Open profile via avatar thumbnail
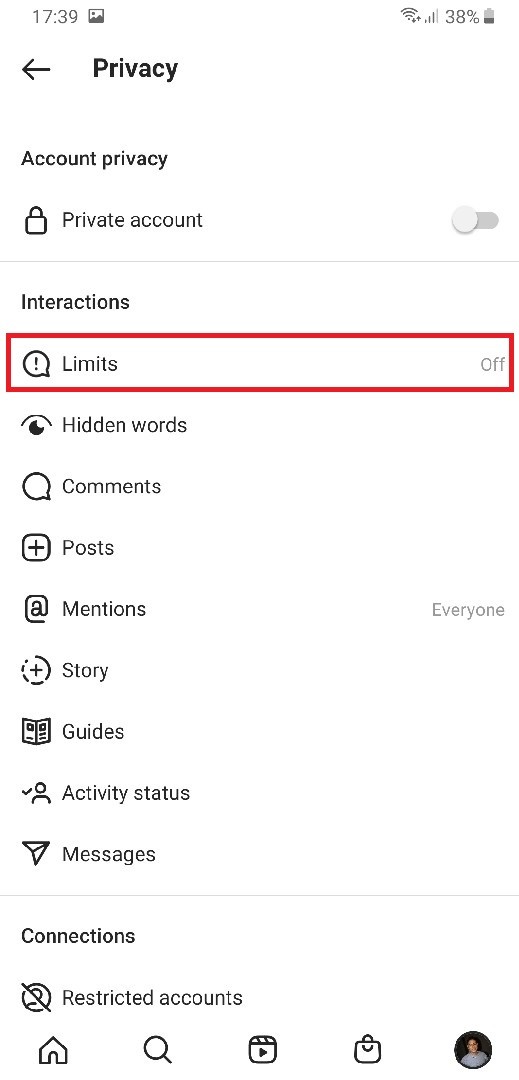The image size is (519, 1080). (x=474, y=1050)
